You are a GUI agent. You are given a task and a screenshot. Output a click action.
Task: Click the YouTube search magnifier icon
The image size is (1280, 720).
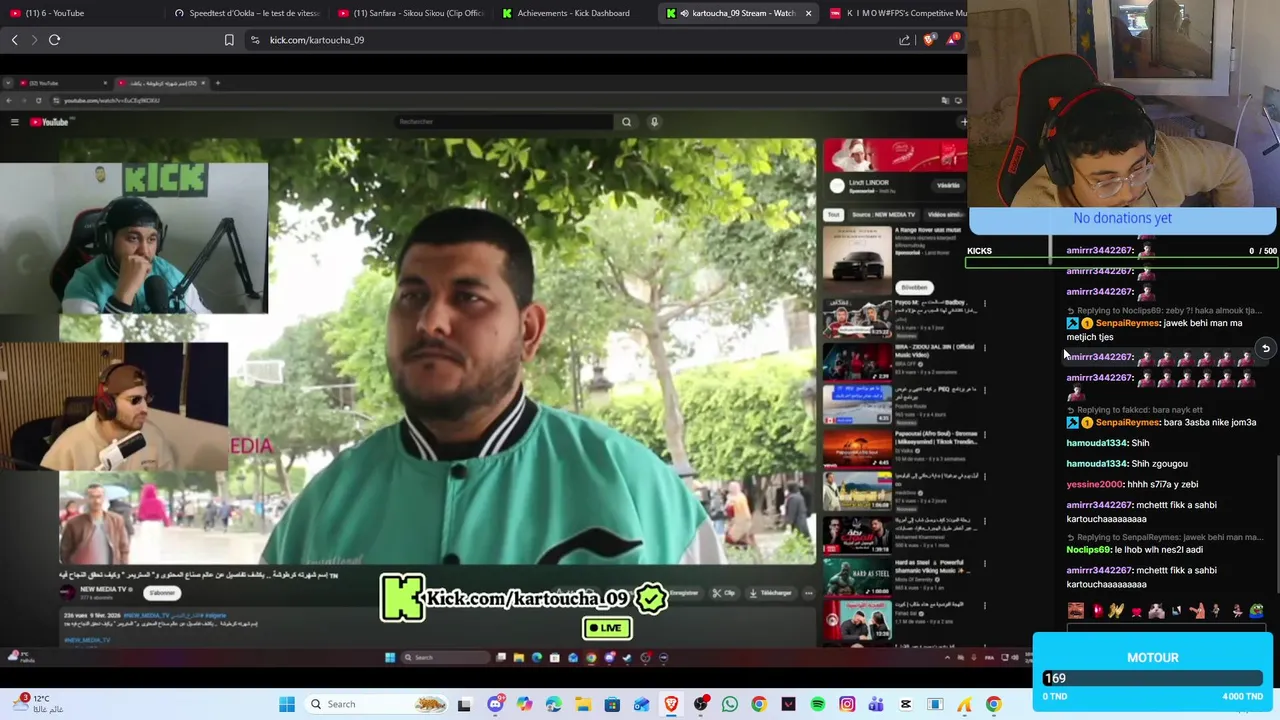tap(626, 122)
